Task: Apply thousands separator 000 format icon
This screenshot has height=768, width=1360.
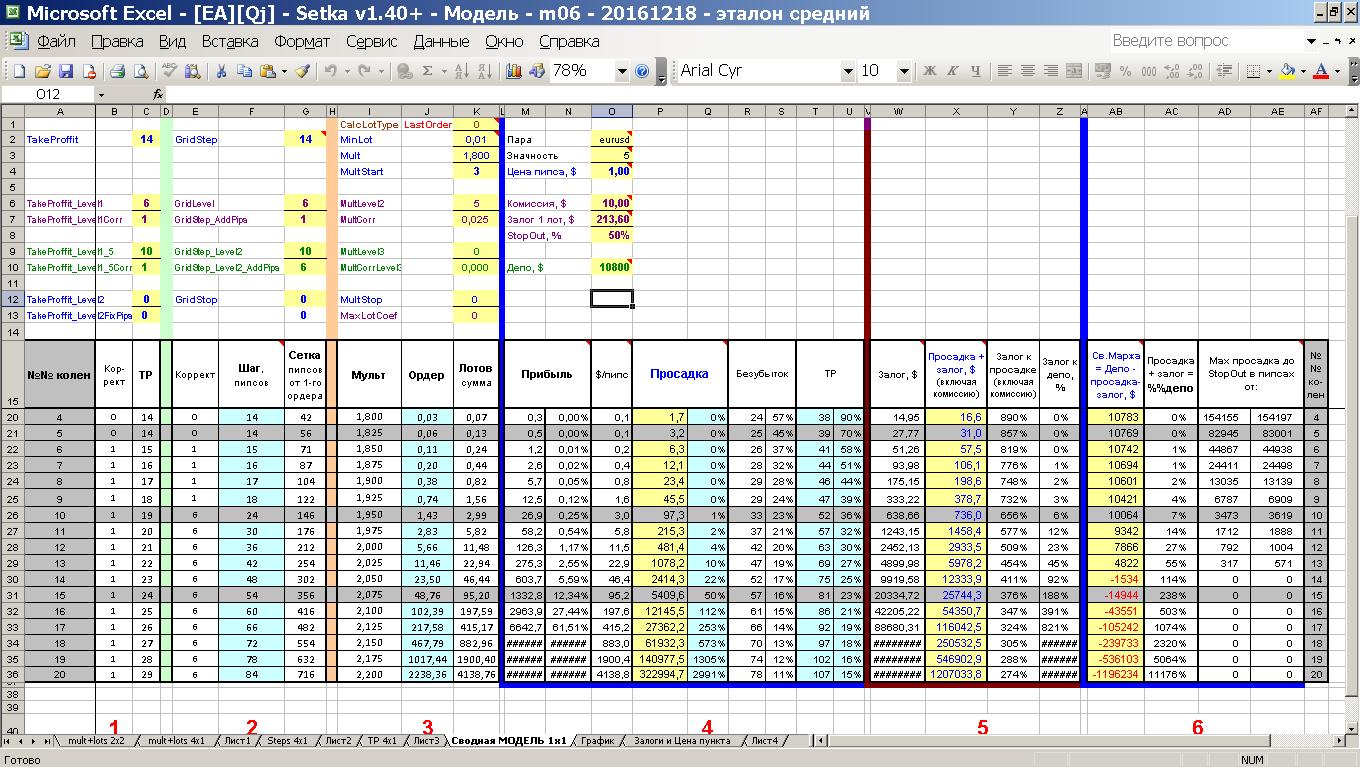Action: (x=1149, y=71)
